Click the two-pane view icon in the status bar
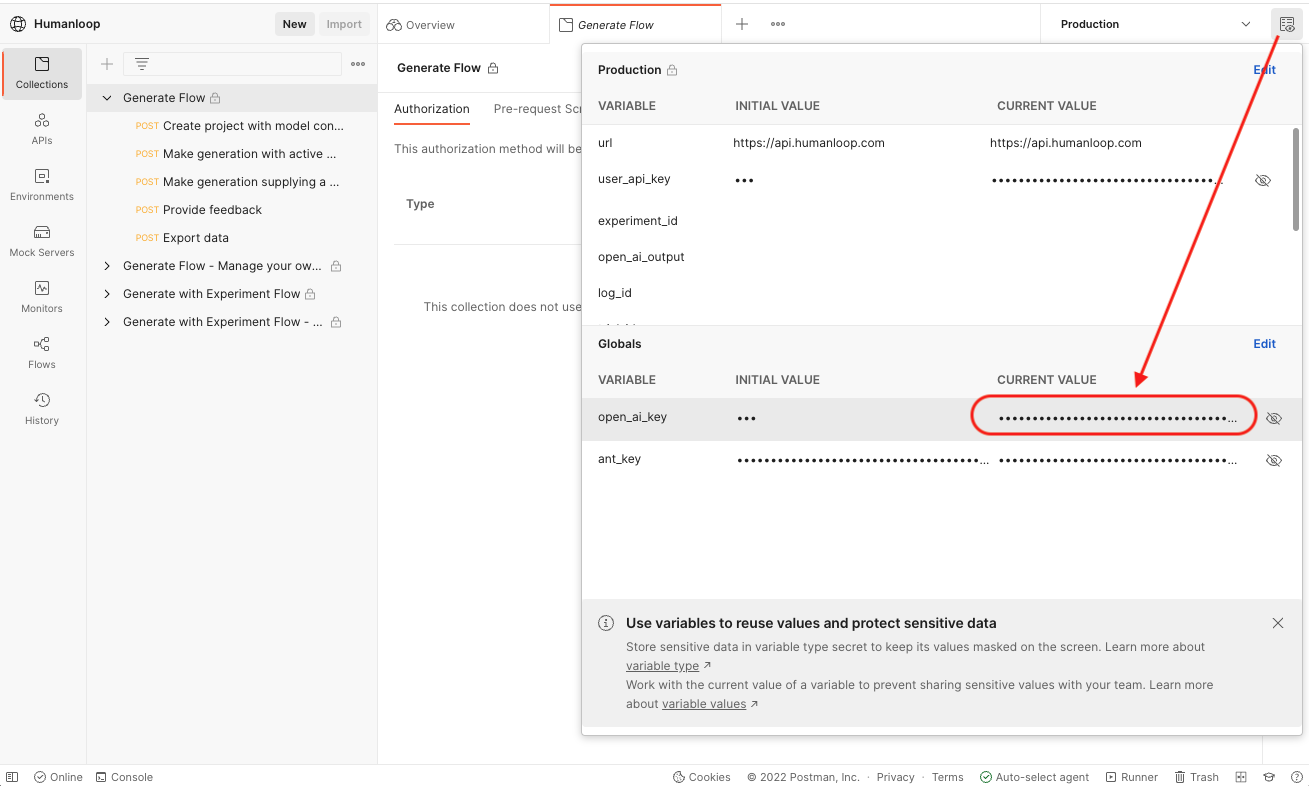 [1241, 777]
